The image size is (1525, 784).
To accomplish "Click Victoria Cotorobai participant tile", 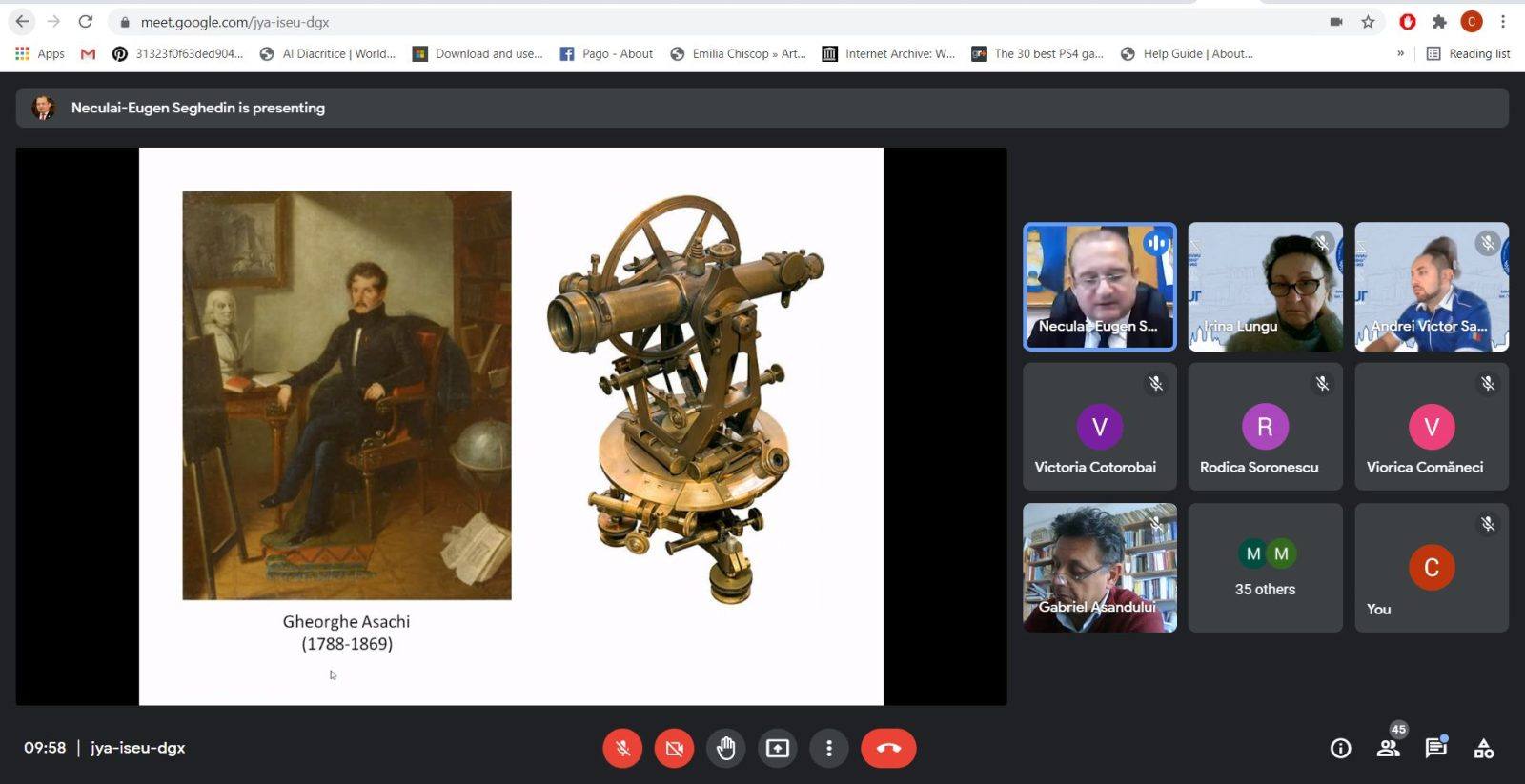I will (1100, 427).
